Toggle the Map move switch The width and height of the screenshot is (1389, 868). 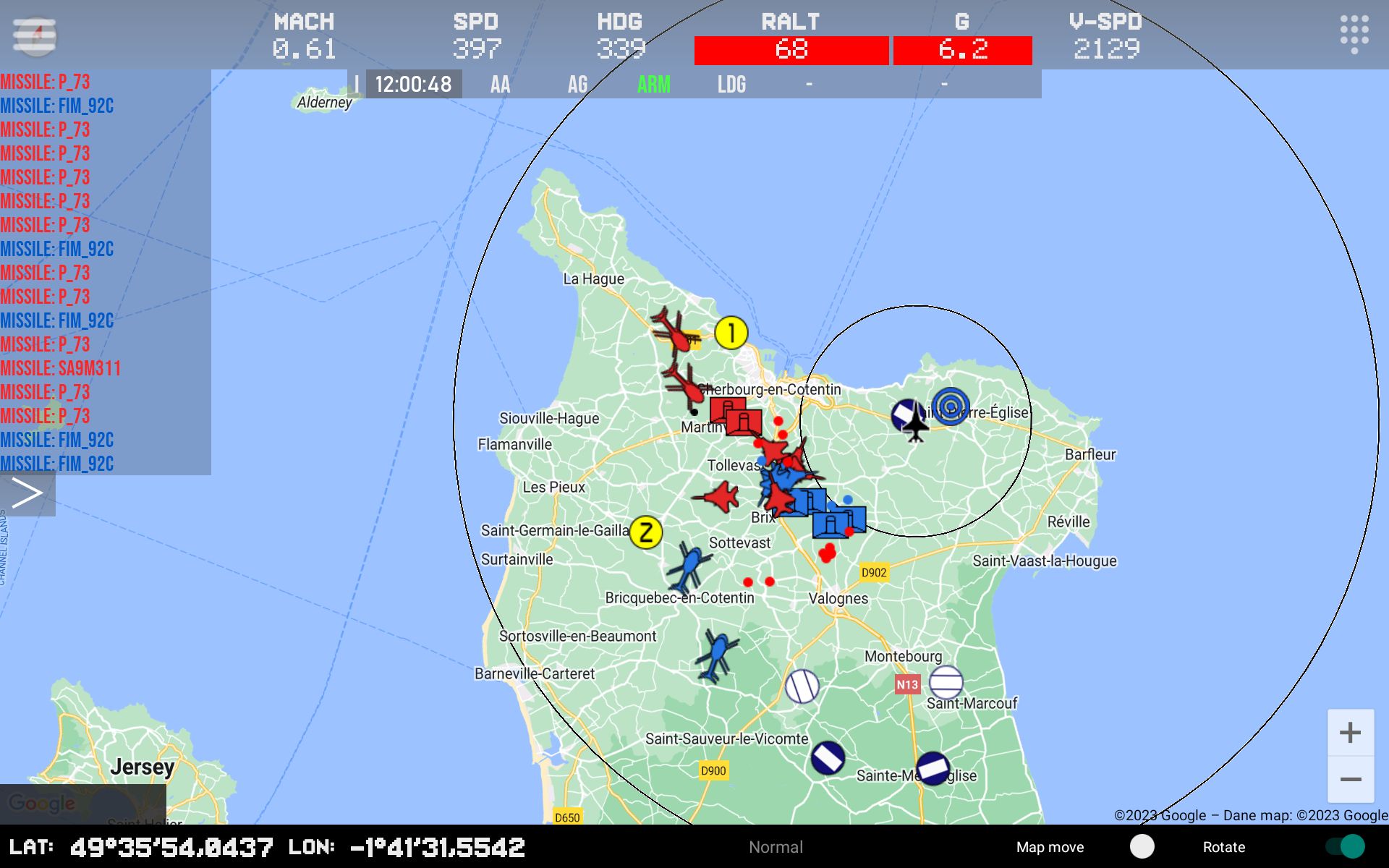1142,846
